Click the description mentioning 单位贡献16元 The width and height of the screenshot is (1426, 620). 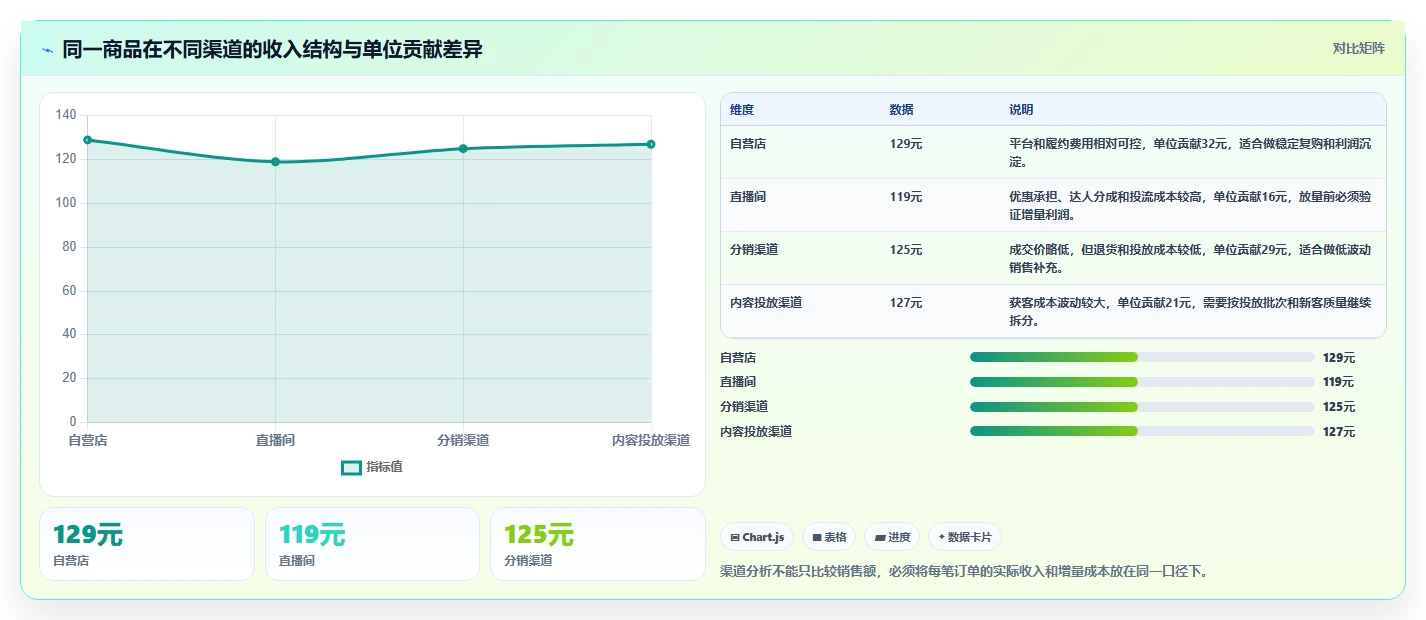coord(1190,206)
